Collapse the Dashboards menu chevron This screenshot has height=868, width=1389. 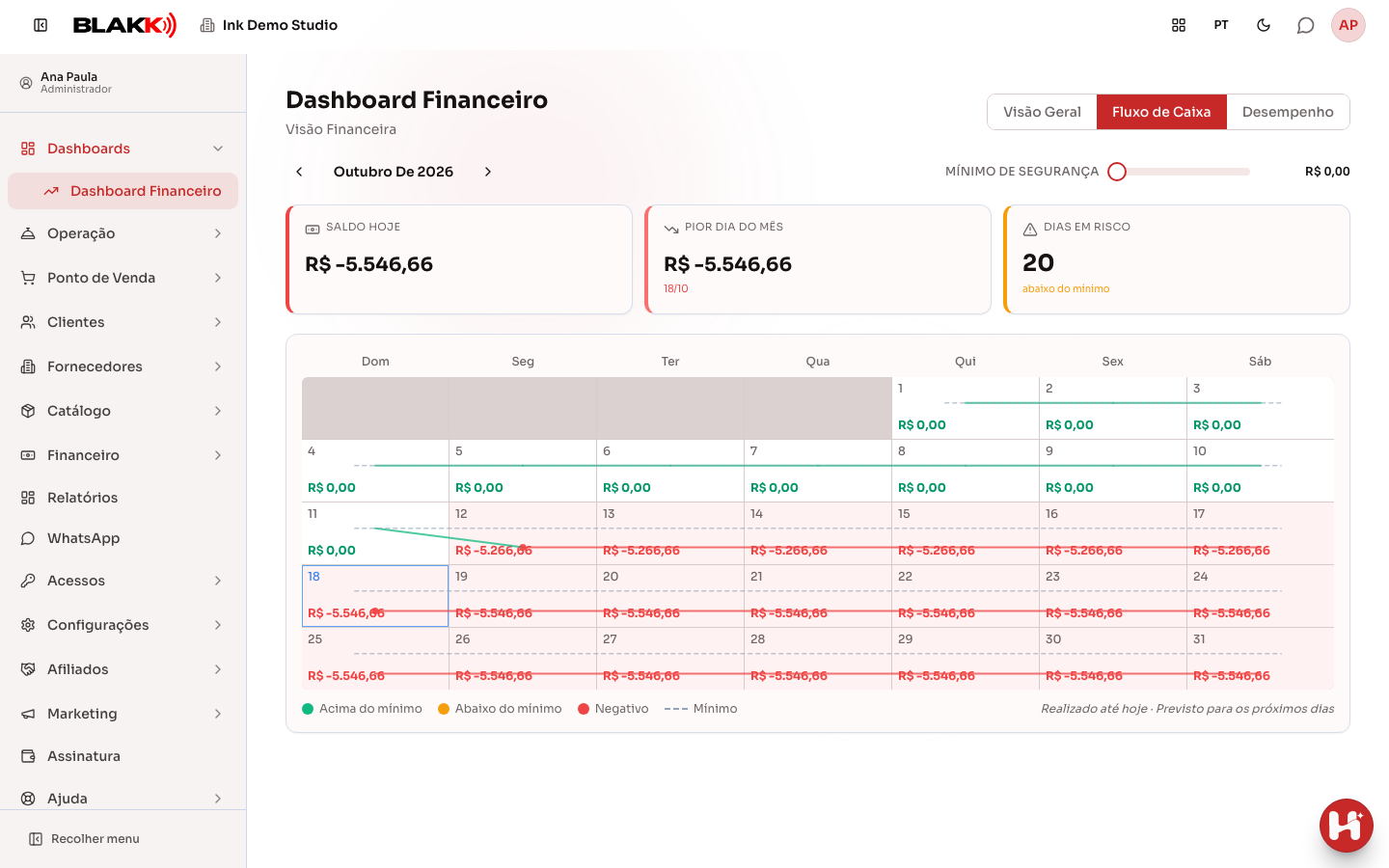(x=218, y=149)
